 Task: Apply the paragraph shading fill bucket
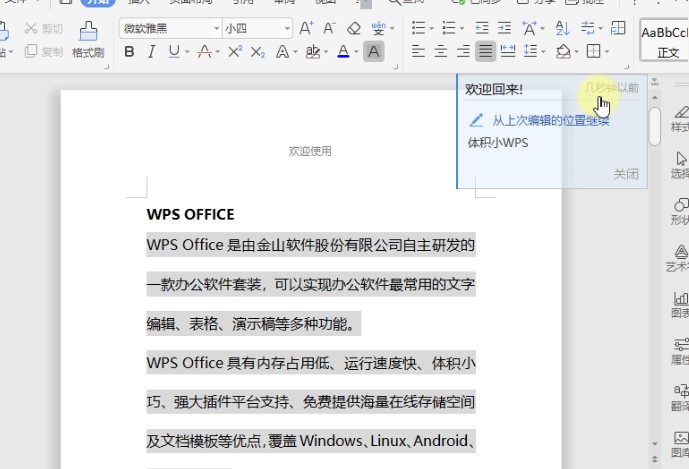pos(563,51)
